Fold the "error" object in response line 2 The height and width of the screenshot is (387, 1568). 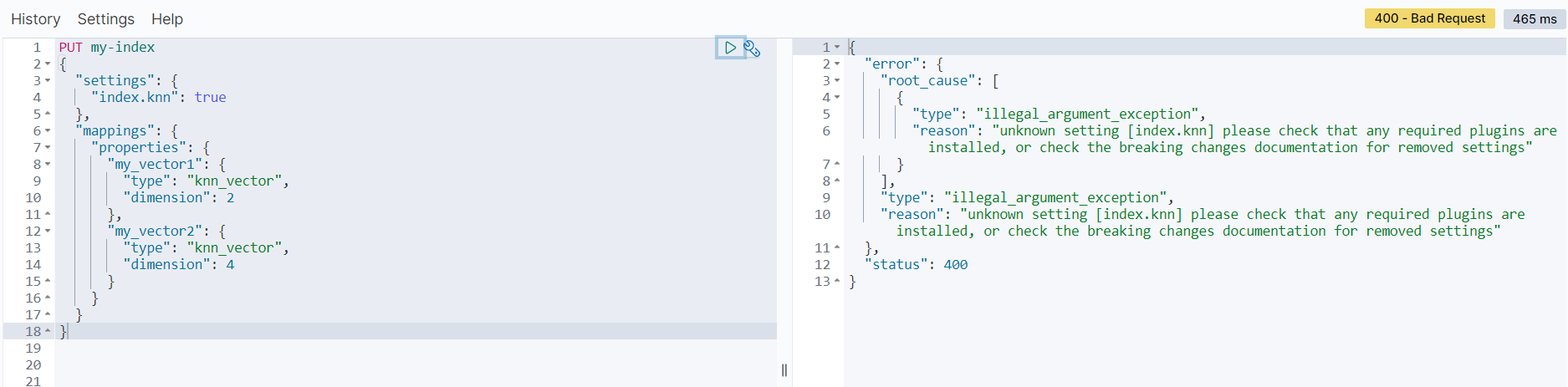point(837,64)
